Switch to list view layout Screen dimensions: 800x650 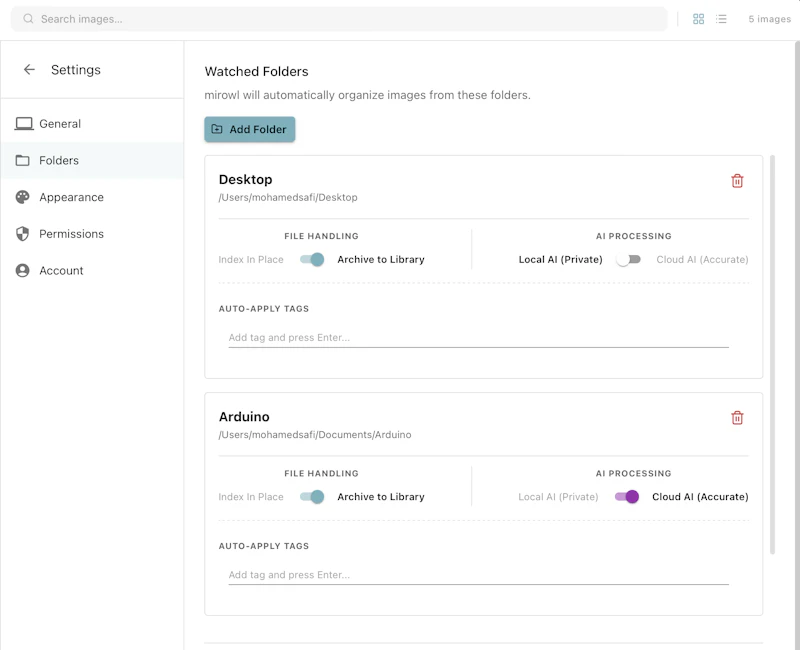tap(720, 19)
